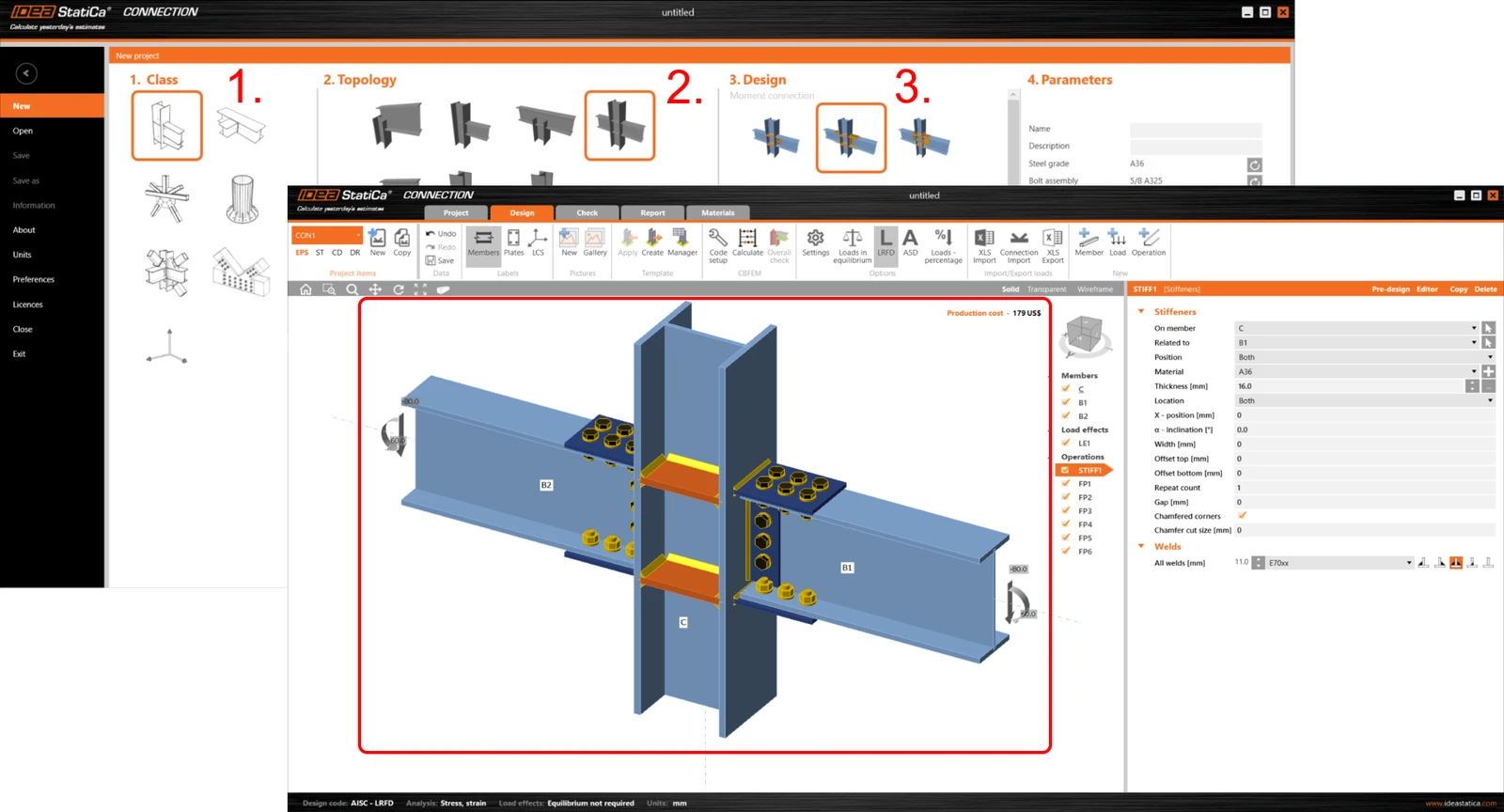Click the zoom magnifier icon in viewport toolbar
Viewport: 1504px width, 812px height.
352,289
